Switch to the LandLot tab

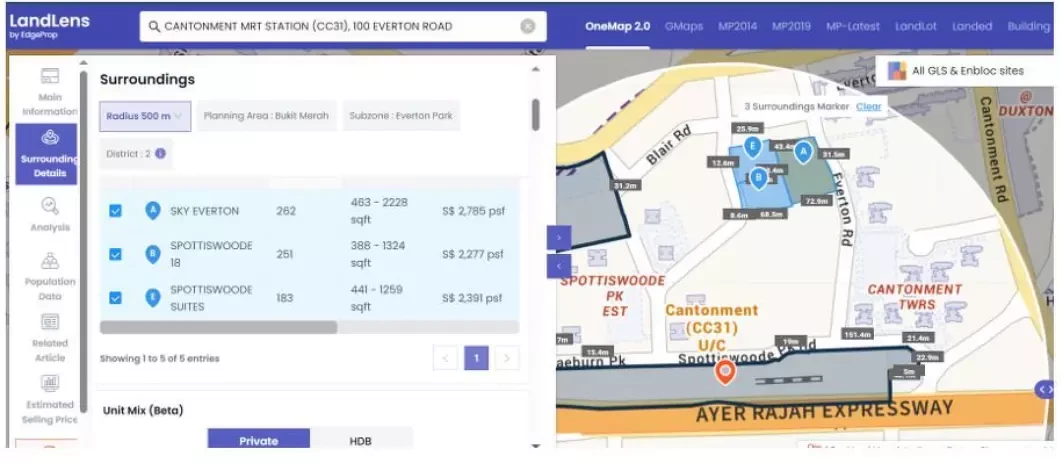coord(916,26)
